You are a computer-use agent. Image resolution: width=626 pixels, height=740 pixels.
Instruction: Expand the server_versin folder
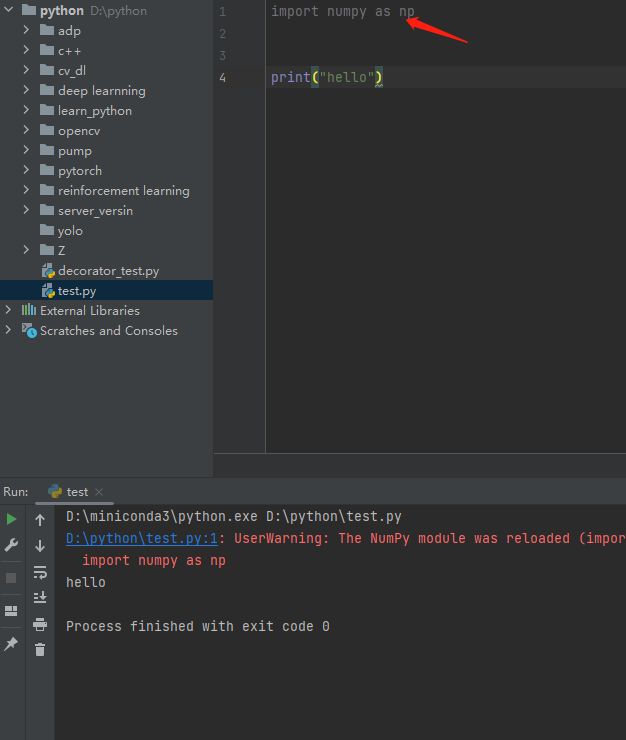26,210
